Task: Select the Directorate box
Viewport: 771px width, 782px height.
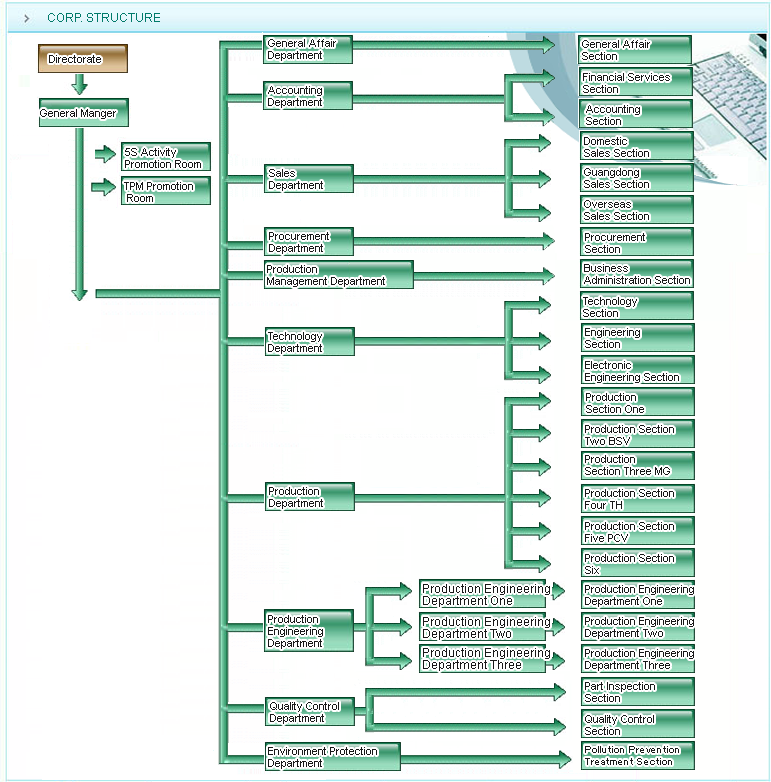Action: (83, 59)
